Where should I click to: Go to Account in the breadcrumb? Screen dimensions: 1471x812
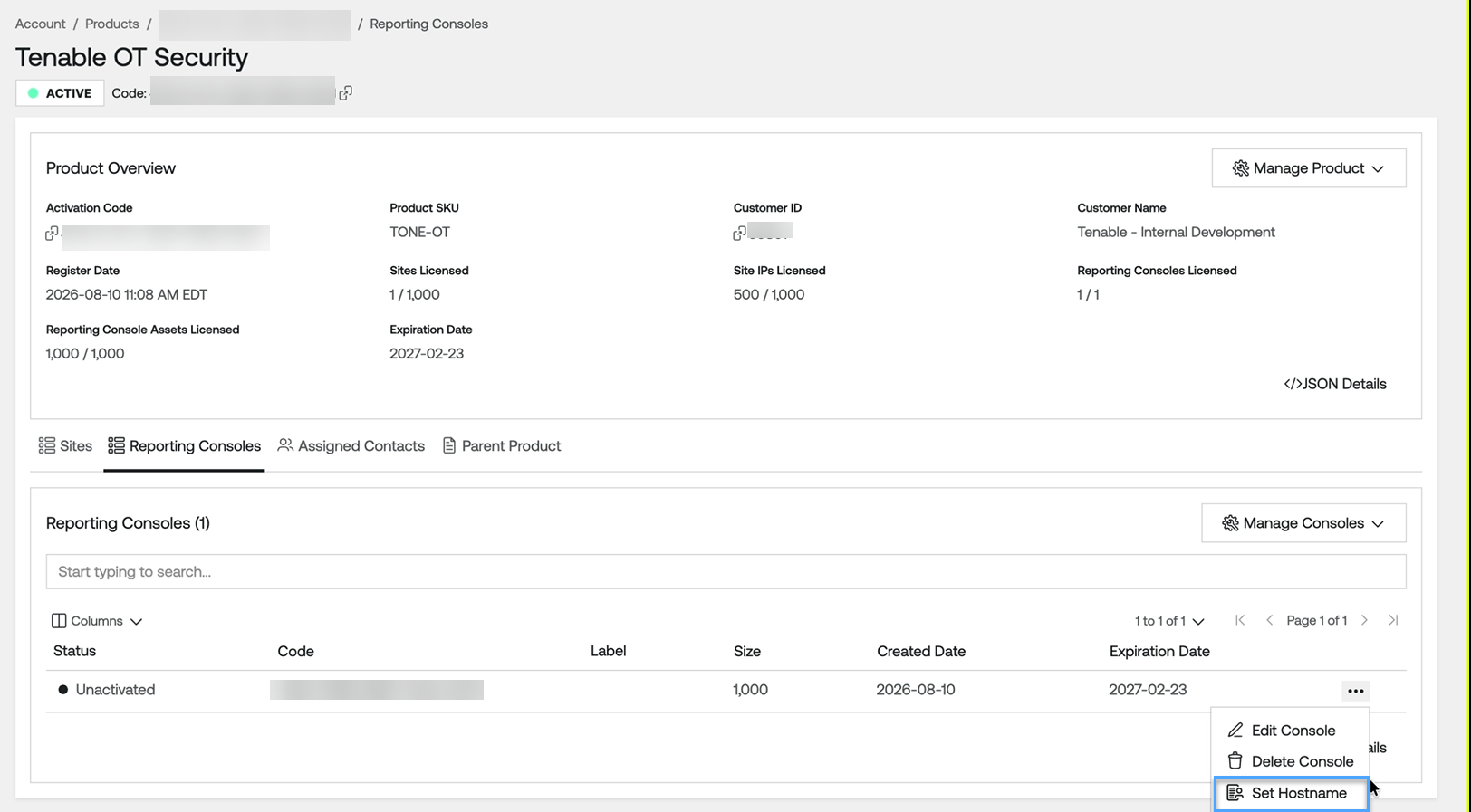tap(41, 24)
